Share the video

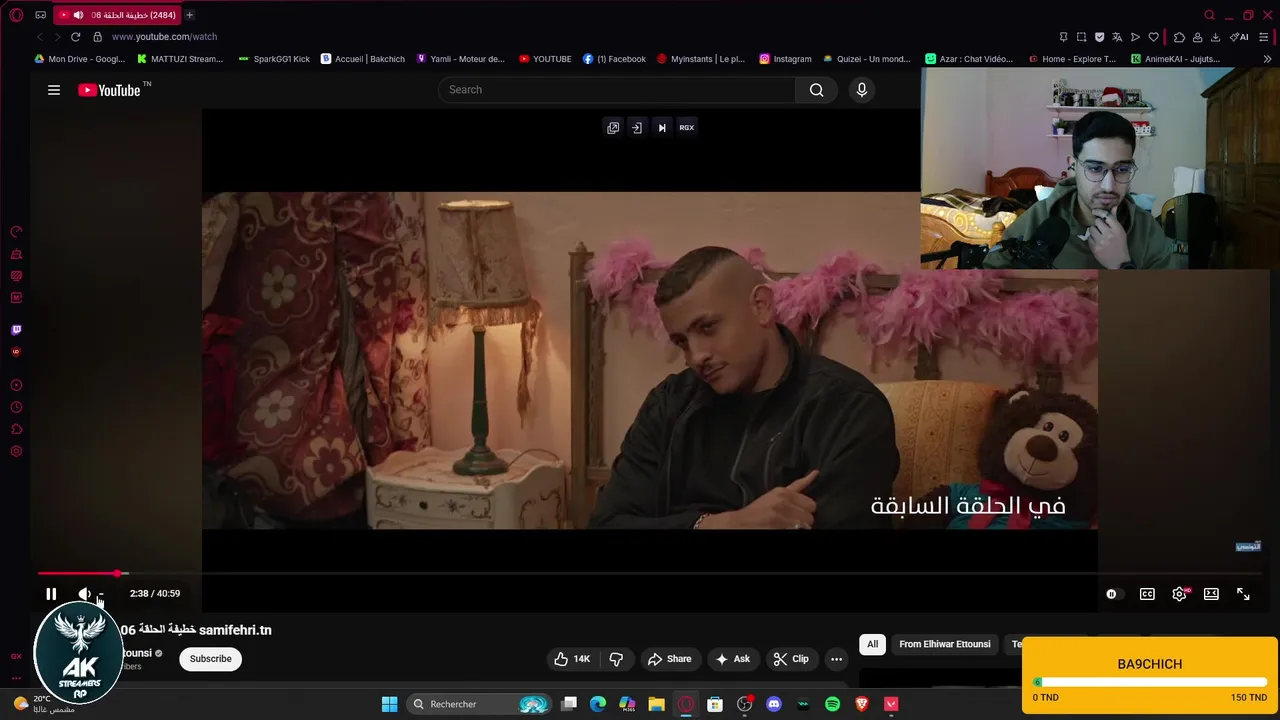tap(670, 659)
